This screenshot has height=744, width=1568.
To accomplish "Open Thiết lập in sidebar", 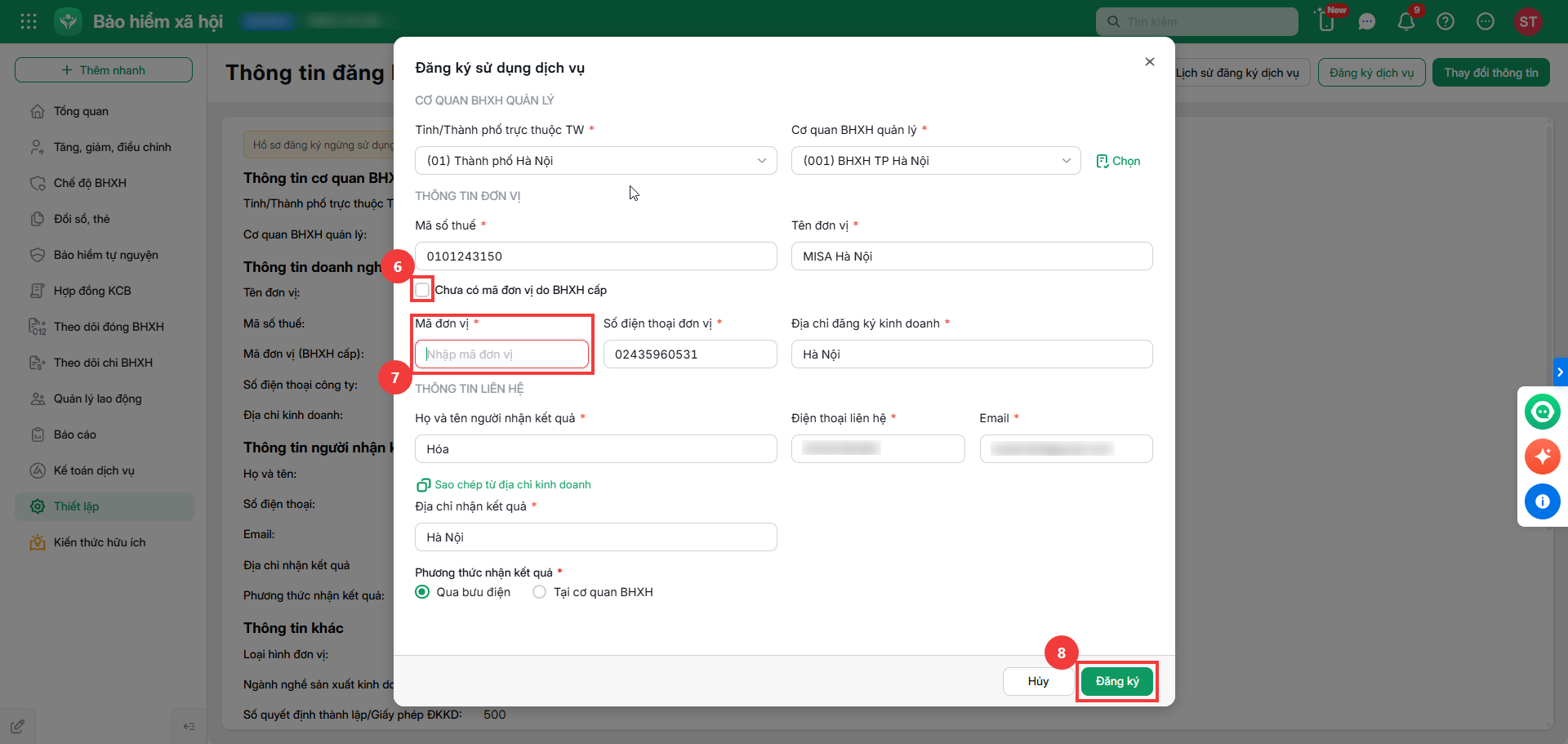I will click(x=105, y=506).
